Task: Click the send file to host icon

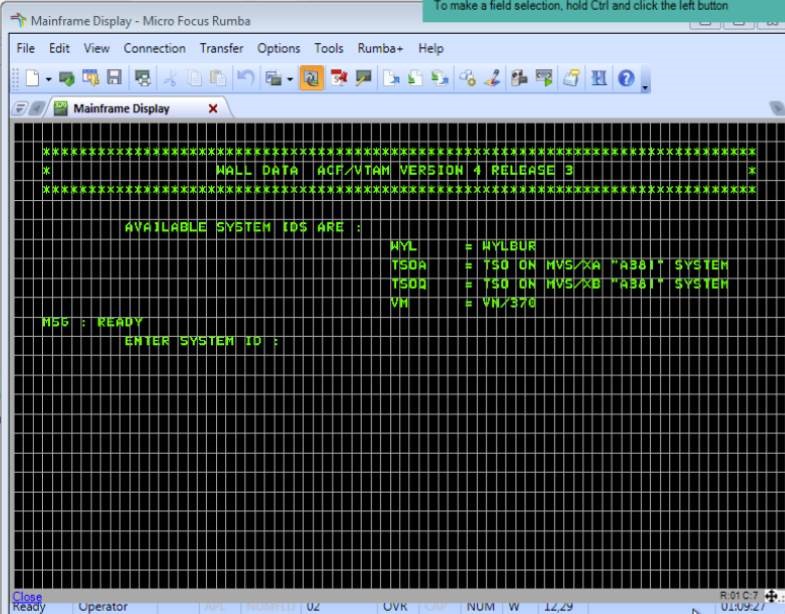Action: pyautogui.click(x=391, y=78)
